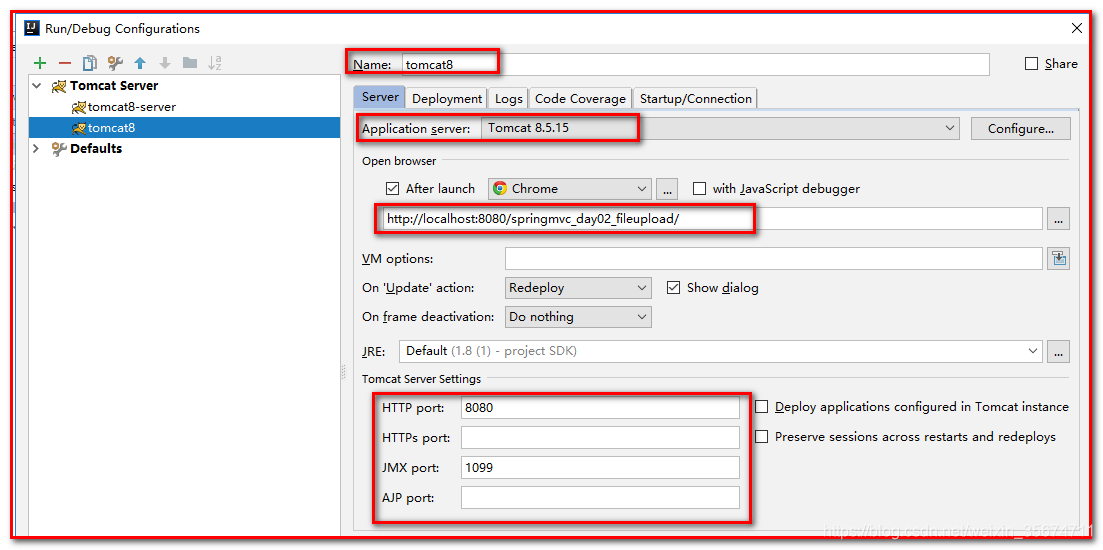Screen dimensions: 1103x550
Task: Enable Preserve sessions across restarts and redeploys
Action: point(761,437)
